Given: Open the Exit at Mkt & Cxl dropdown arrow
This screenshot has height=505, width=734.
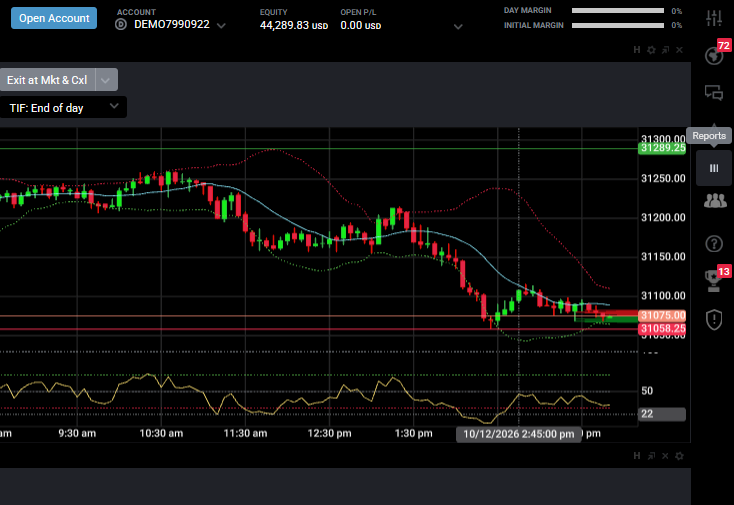Looking at the screenshot, I should pyautogui.click(x=106, y=80).
